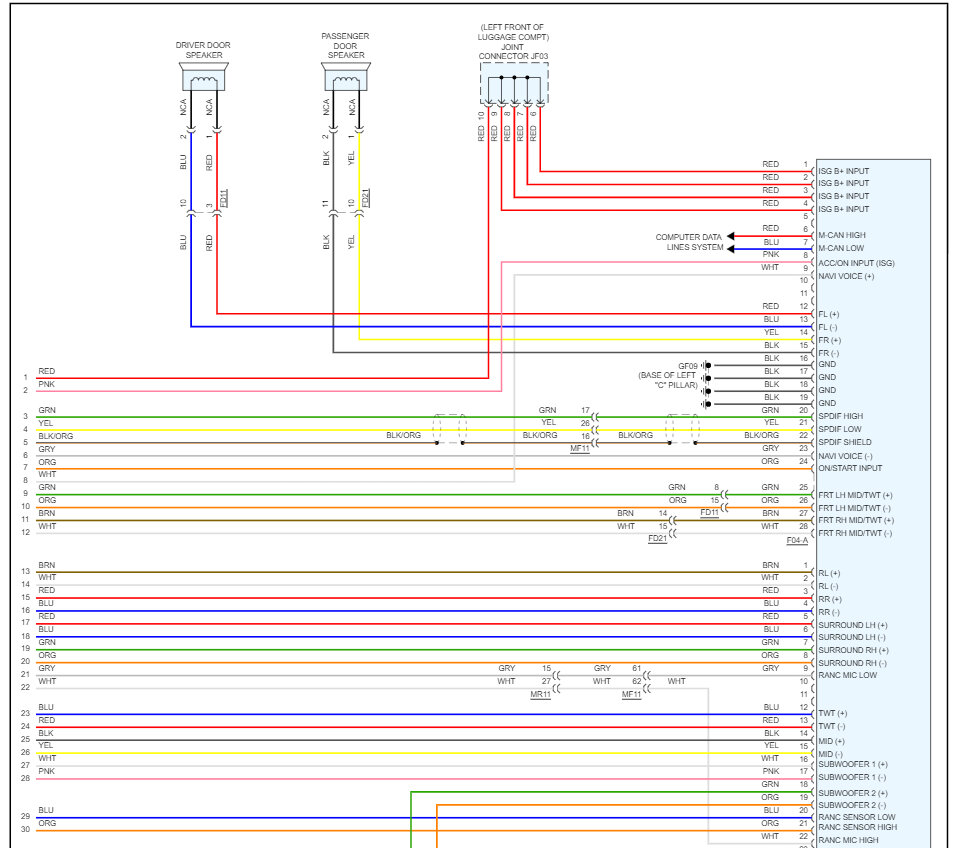Viewport: 960px width, 848px height.
Task: Select the JOINT CONNECTOR JF03 label
Action: [513, 51]
